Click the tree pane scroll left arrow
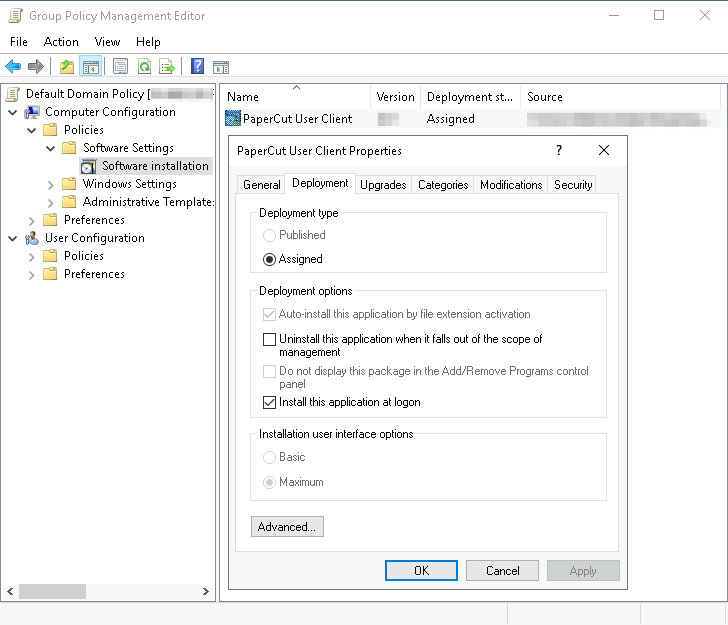 10,591
